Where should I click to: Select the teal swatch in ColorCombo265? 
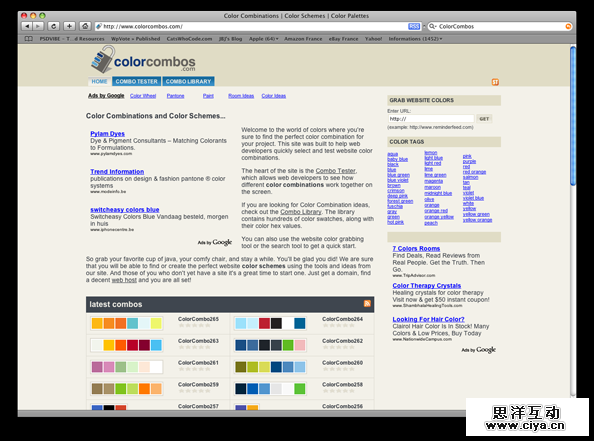tap(132, 323)
